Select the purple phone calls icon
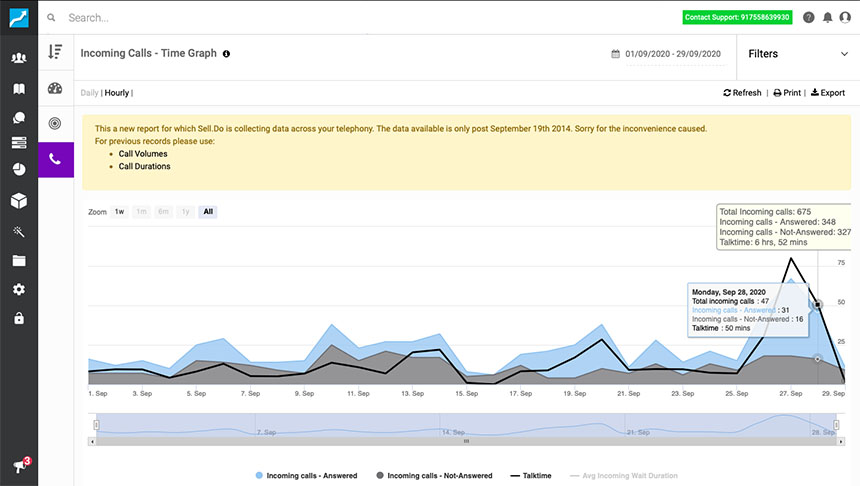Image resolution: width=860 pixels, height=486 pixels. (x=55, y=160)
